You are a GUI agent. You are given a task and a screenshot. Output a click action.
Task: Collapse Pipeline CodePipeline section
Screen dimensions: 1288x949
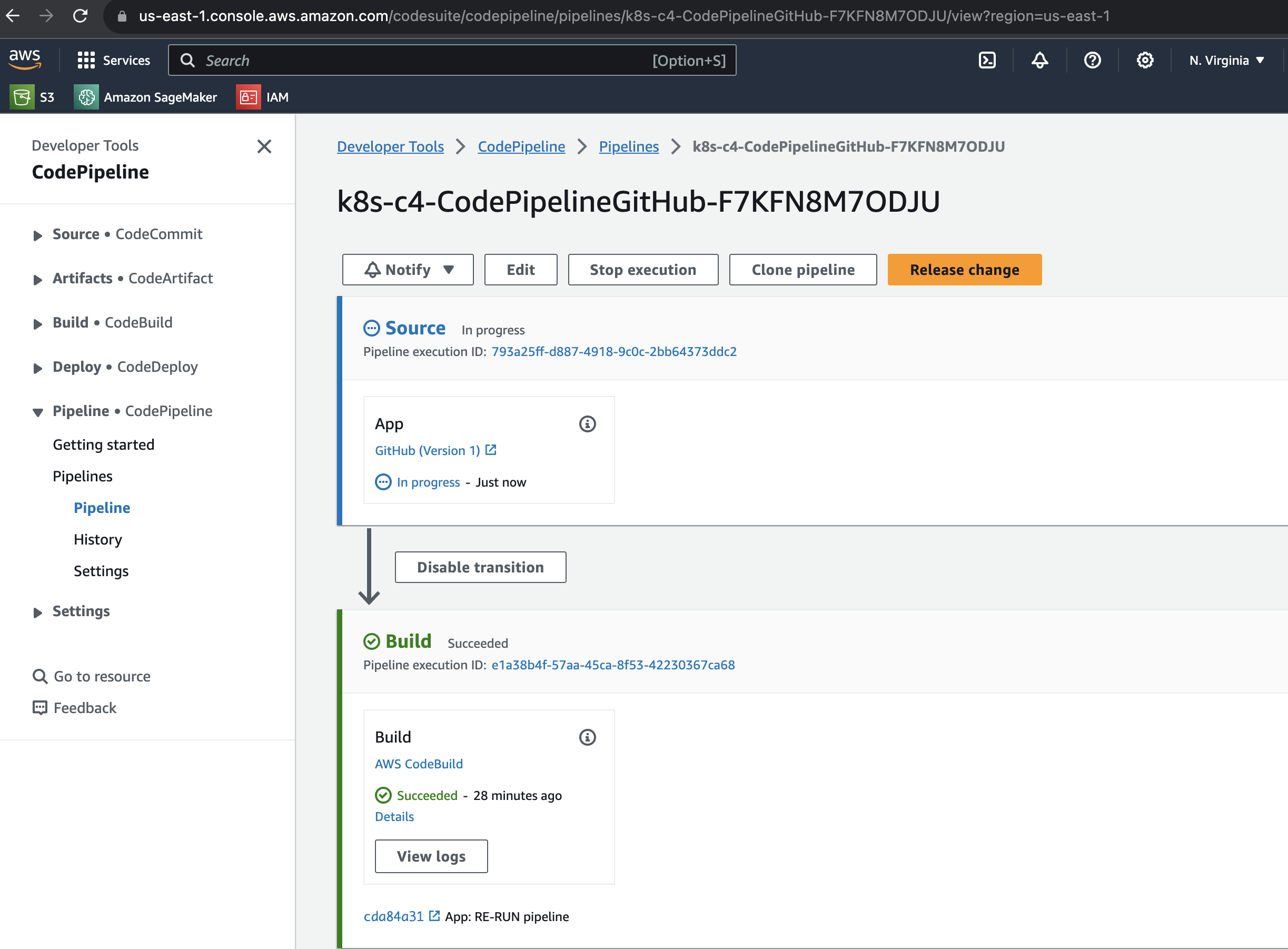[x=38, y=412]
